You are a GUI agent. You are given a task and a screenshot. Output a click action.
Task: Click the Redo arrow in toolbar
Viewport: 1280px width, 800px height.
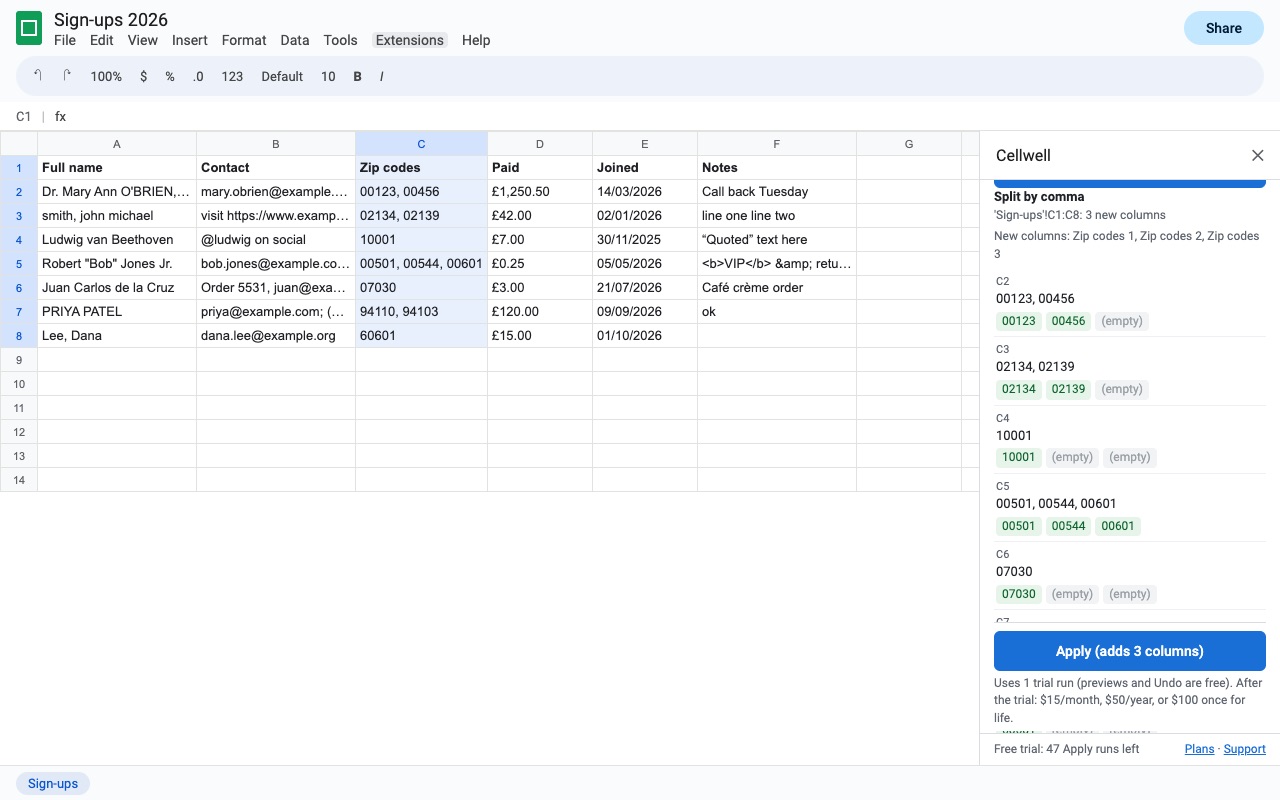tap(67, 76)
